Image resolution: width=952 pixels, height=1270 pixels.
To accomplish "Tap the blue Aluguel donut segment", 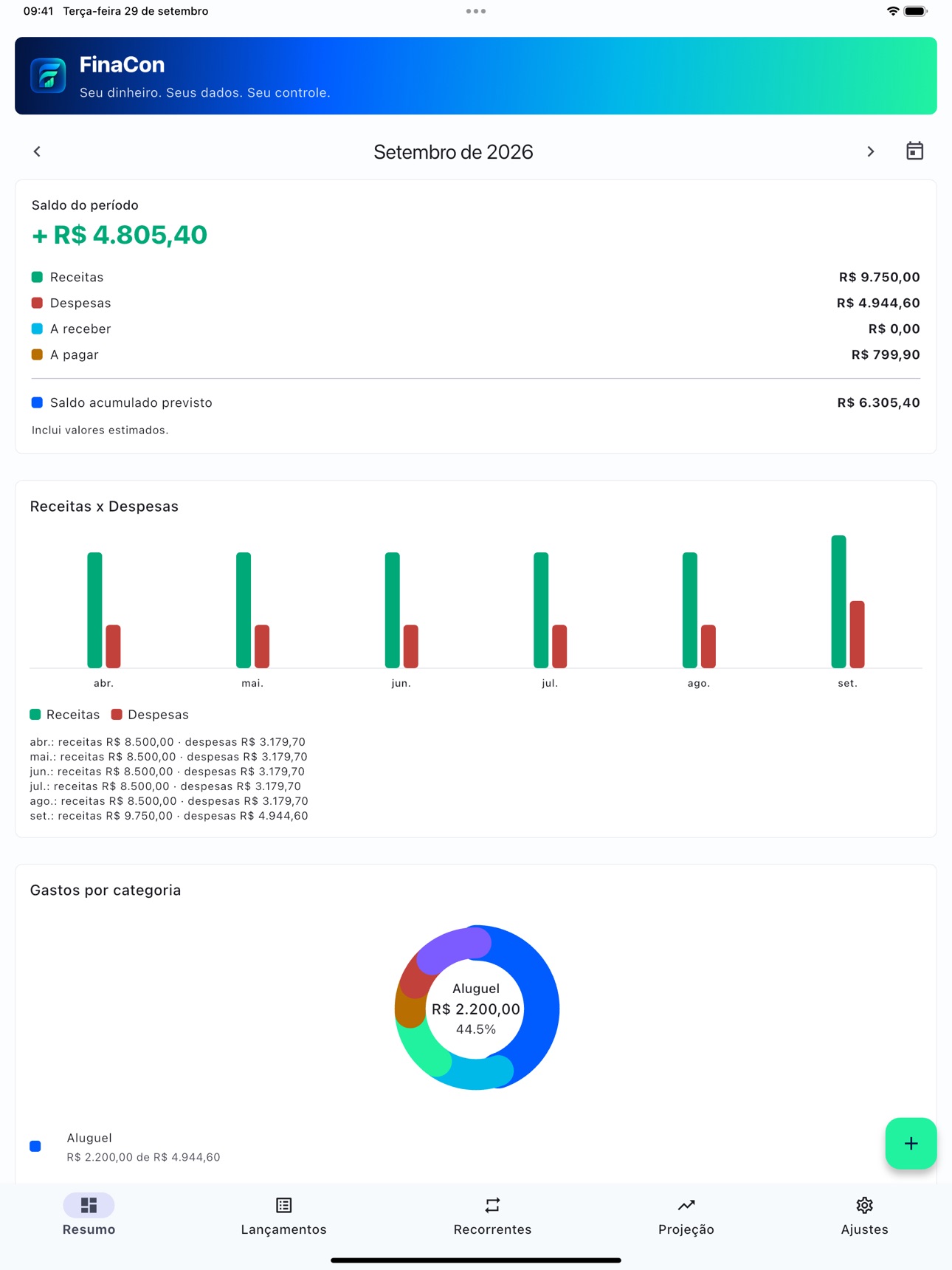I will coord(540,1009).
